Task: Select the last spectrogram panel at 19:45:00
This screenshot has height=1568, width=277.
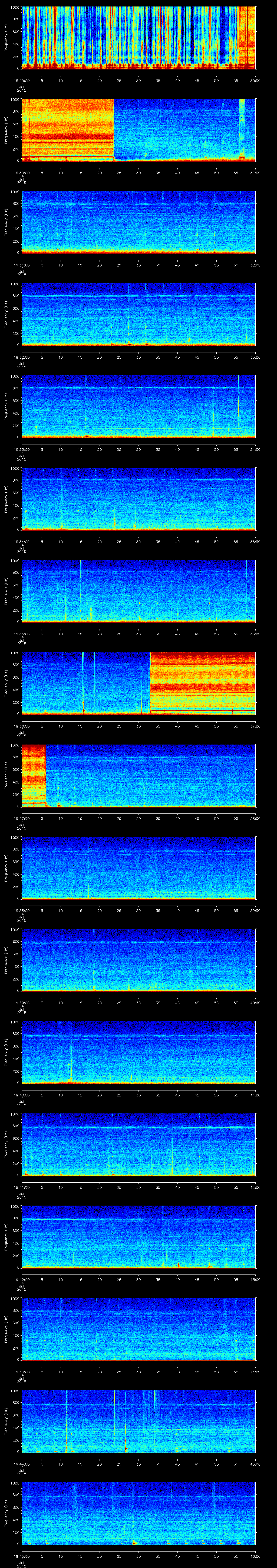Action: coord(138,1513)
